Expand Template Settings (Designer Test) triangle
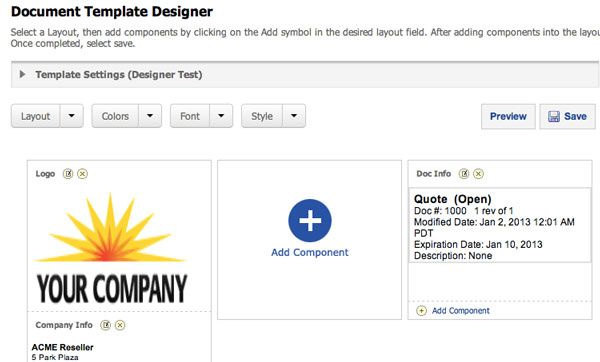Viewport: 600px width, 362px height. coord(22,74)
